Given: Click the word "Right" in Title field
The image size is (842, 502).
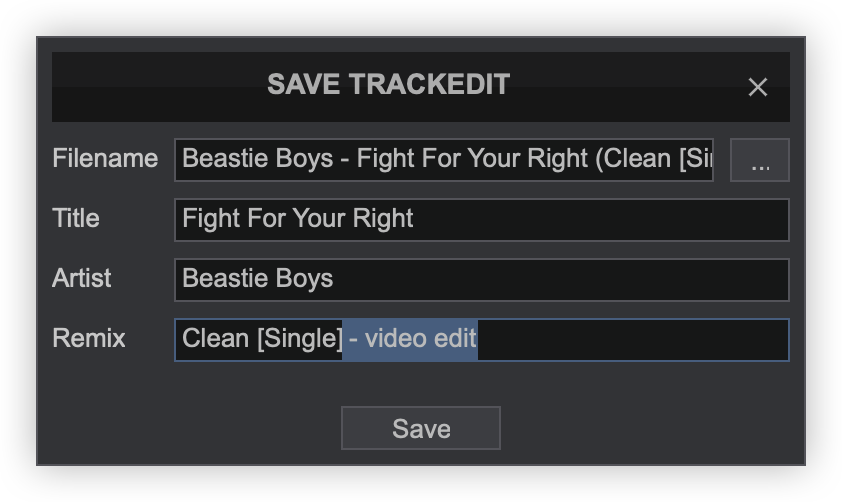Looking at the screenshot, I should (383, 219).
